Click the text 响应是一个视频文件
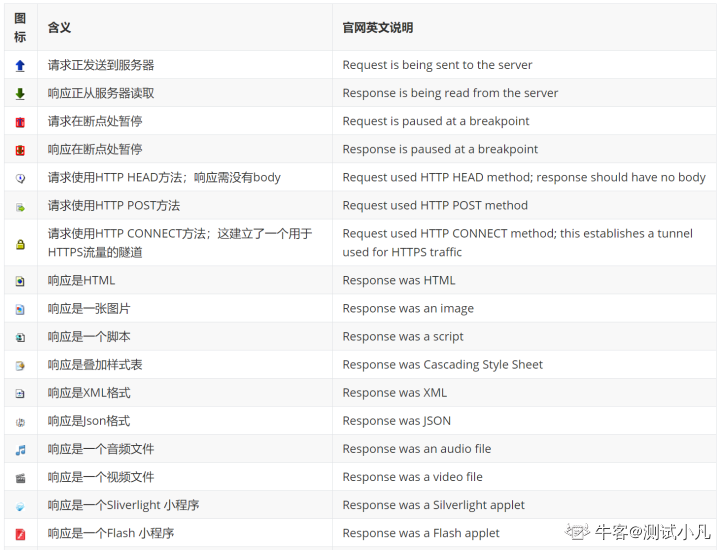 tap(101, 477)
